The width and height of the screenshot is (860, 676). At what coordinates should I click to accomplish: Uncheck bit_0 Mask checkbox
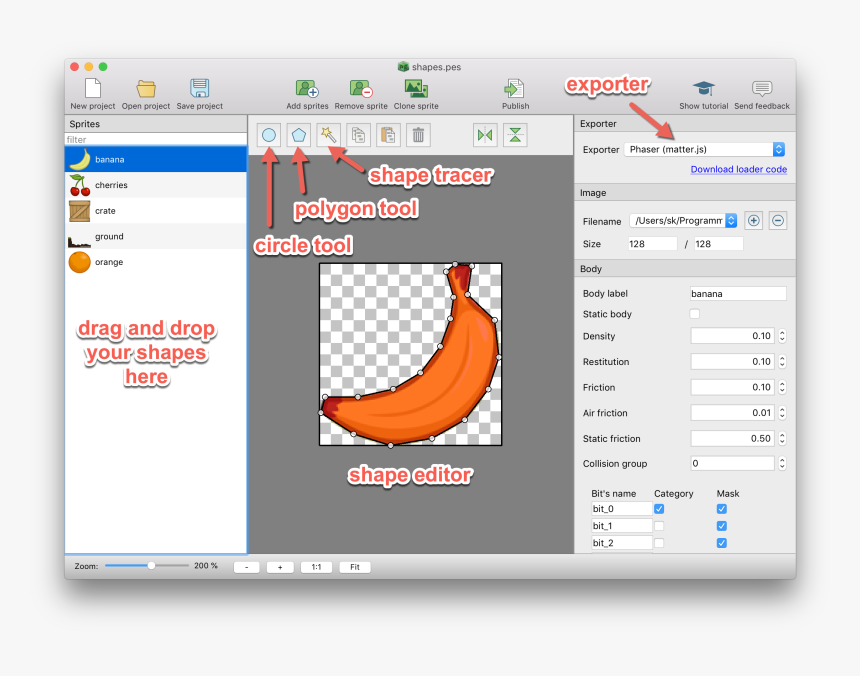click(722, 509)
